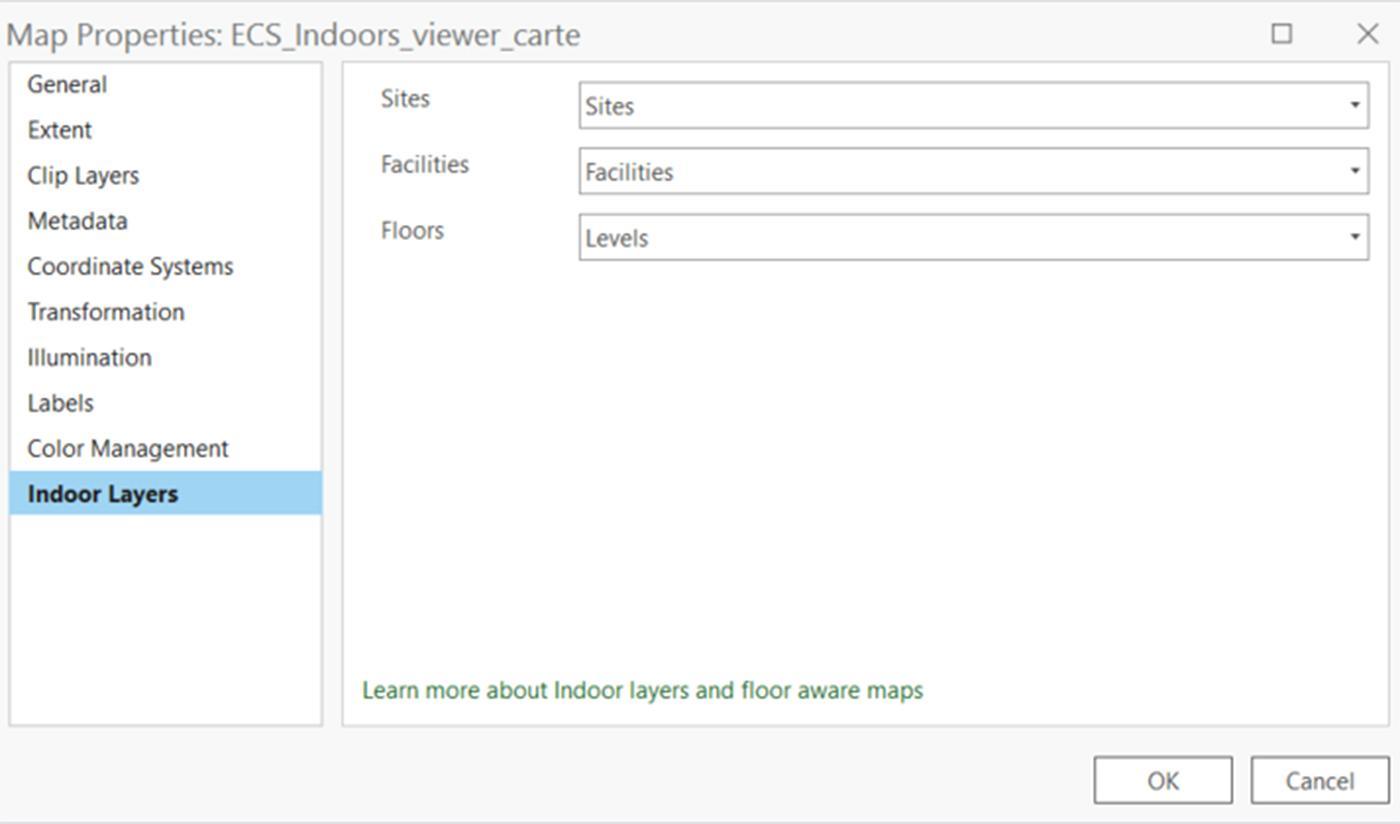Open Illumination settings
Image resolution: width=1400 pixels, height=824 pixels.
89,358
